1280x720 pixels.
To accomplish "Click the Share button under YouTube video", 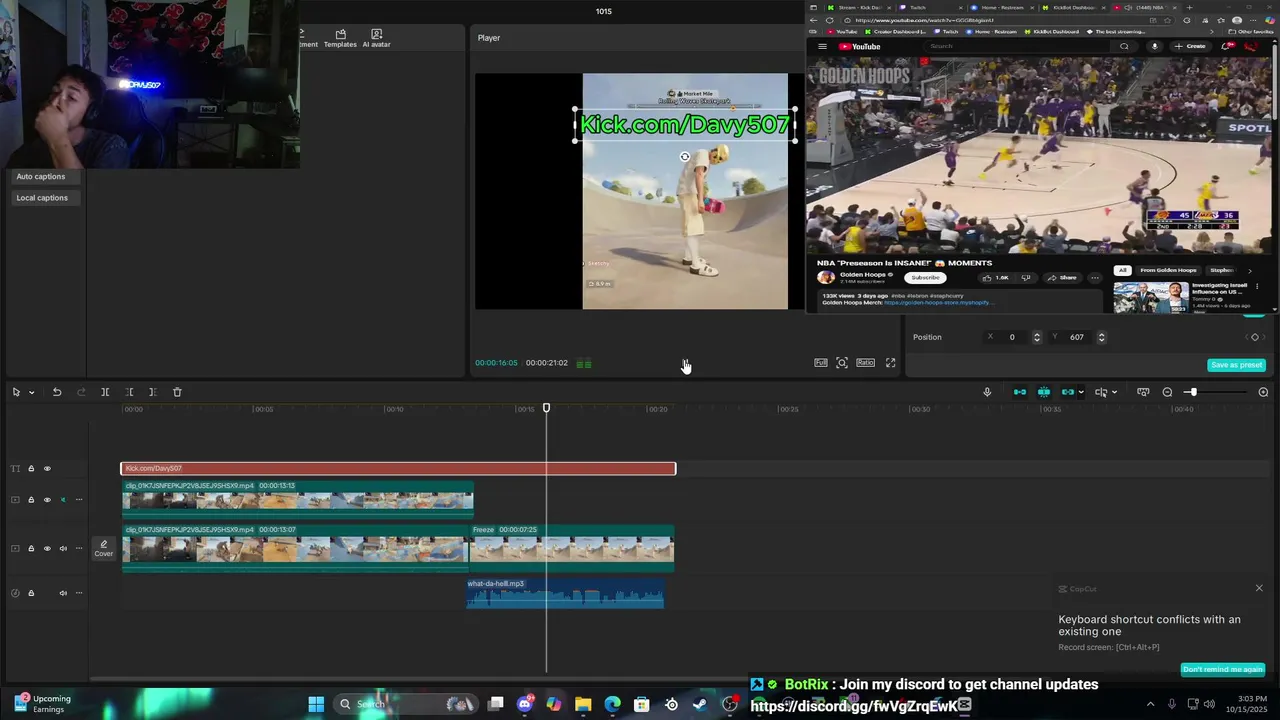I will [x=1062, y=277].
